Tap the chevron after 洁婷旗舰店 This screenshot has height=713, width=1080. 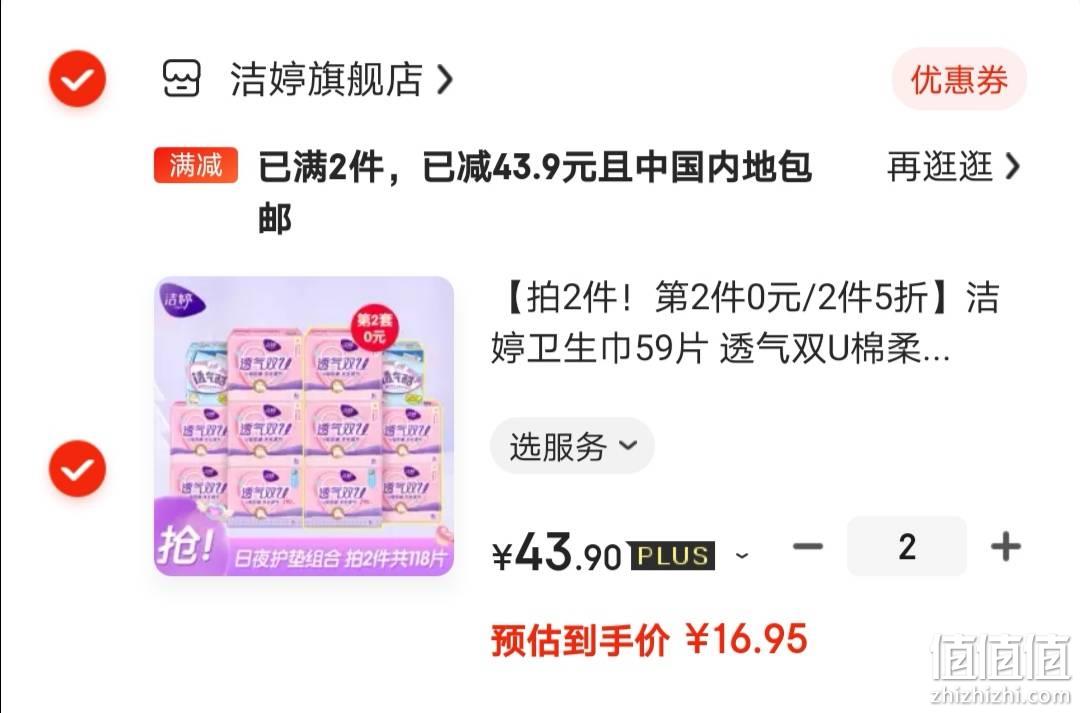pos(446,80)
